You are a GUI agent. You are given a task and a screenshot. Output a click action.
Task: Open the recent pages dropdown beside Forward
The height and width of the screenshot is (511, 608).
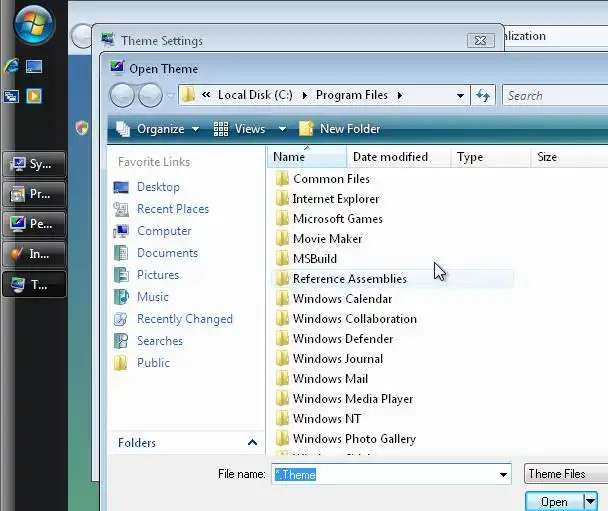coord(170,95)
